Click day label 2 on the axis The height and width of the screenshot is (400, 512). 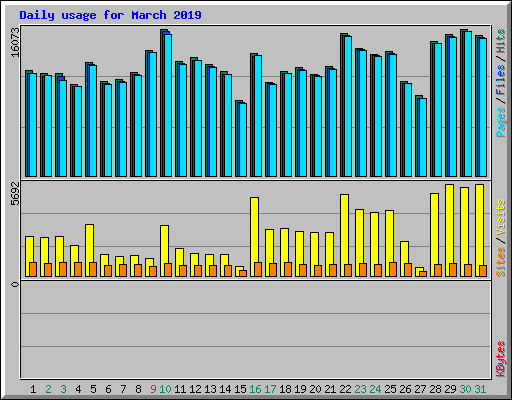48,389
